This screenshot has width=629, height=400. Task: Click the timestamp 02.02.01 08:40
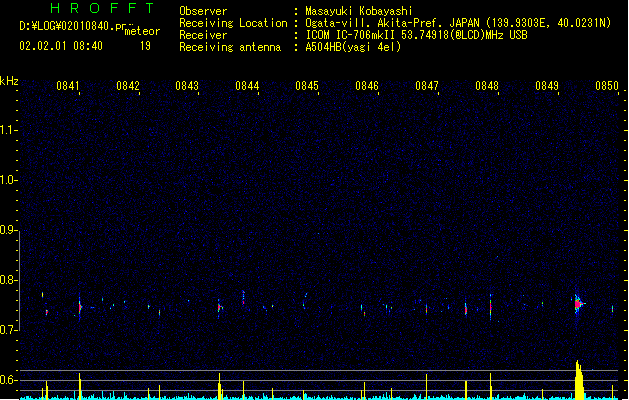point(61,46)
